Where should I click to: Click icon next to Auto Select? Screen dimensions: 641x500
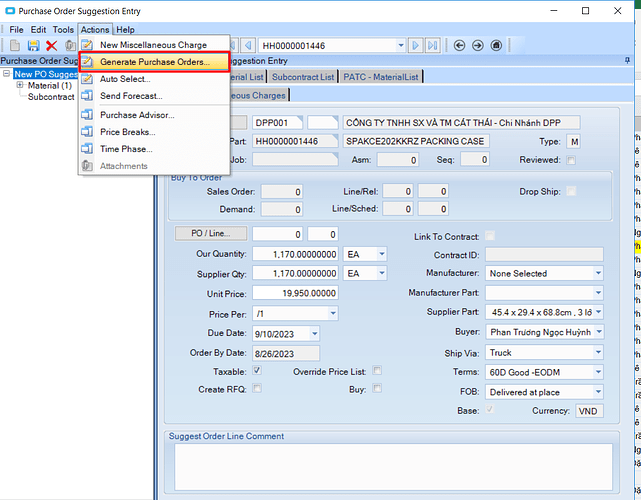pyautogui.click(x=87, y=78)
